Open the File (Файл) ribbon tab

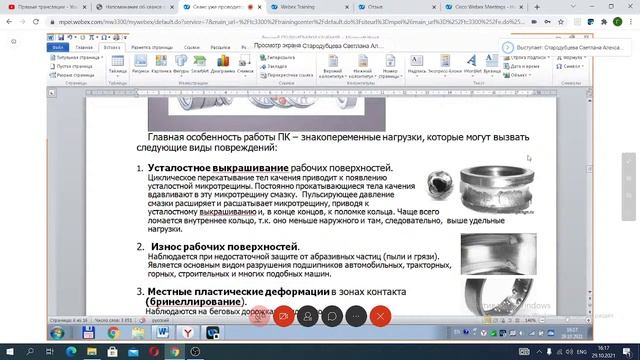58,47
